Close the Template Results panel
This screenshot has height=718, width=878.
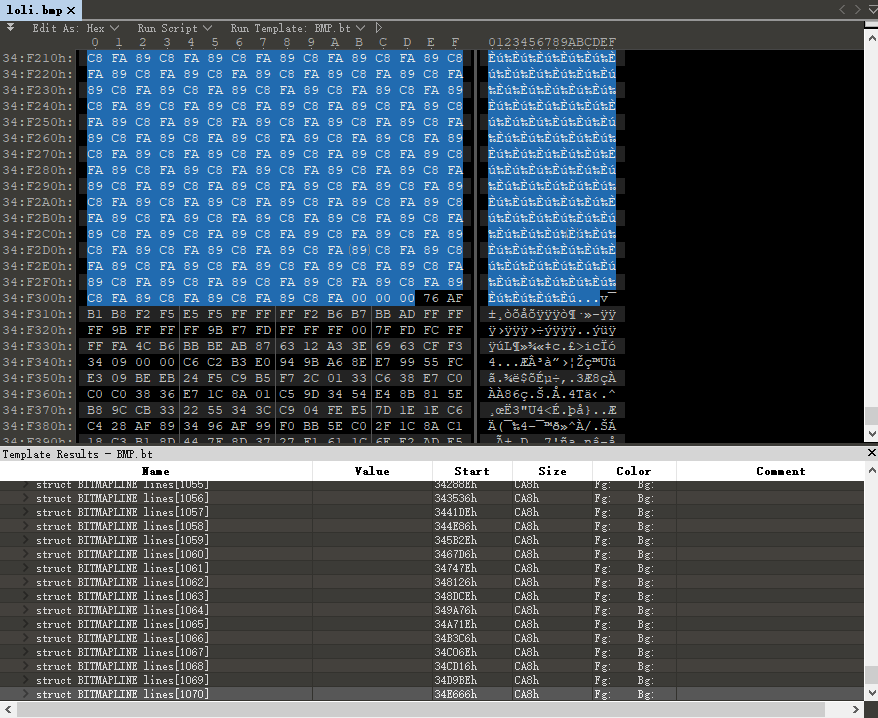pyautogui.click(x=869, y=453)
